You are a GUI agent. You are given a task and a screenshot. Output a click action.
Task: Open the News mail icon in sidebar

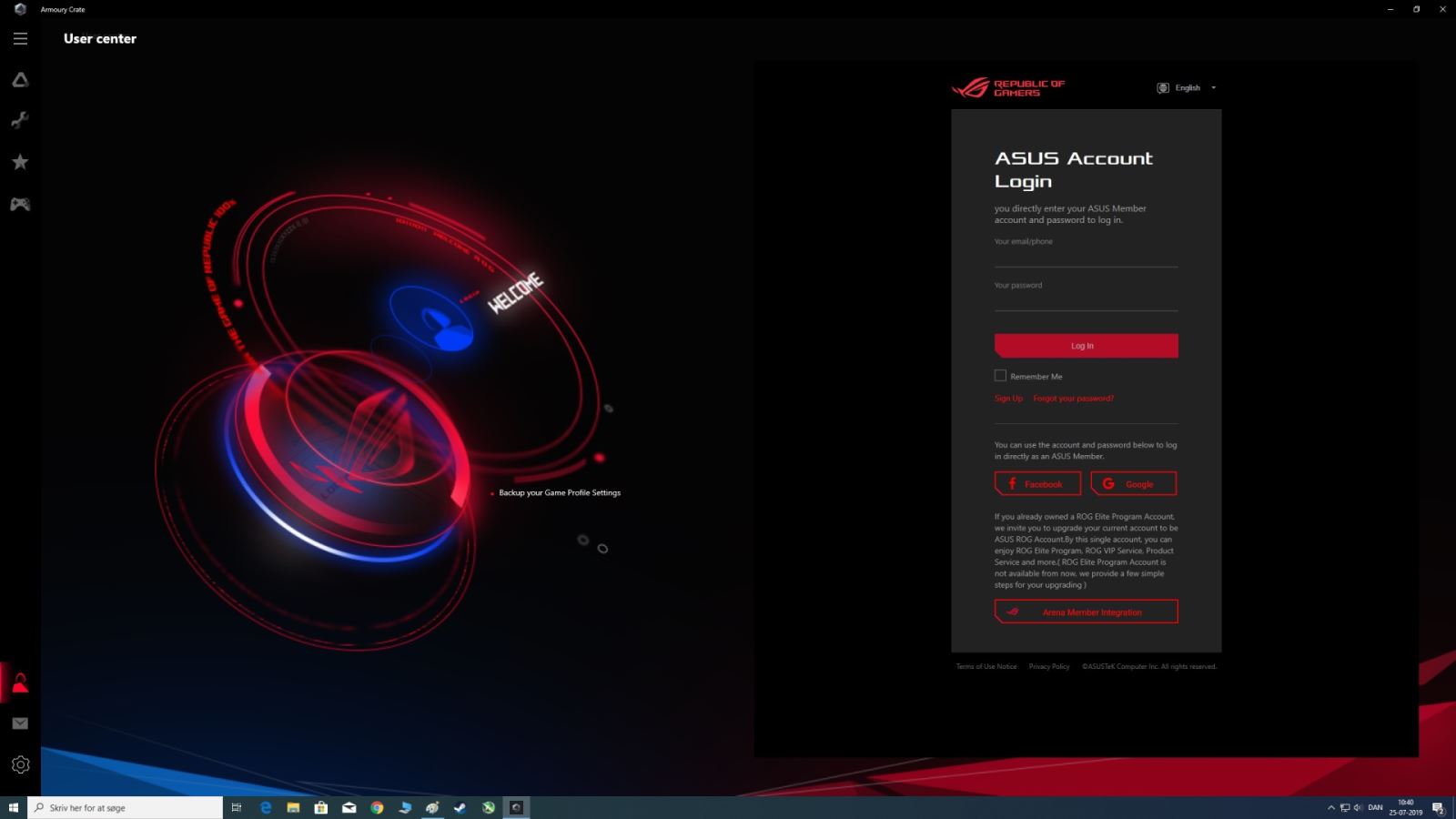pos(20,723)
